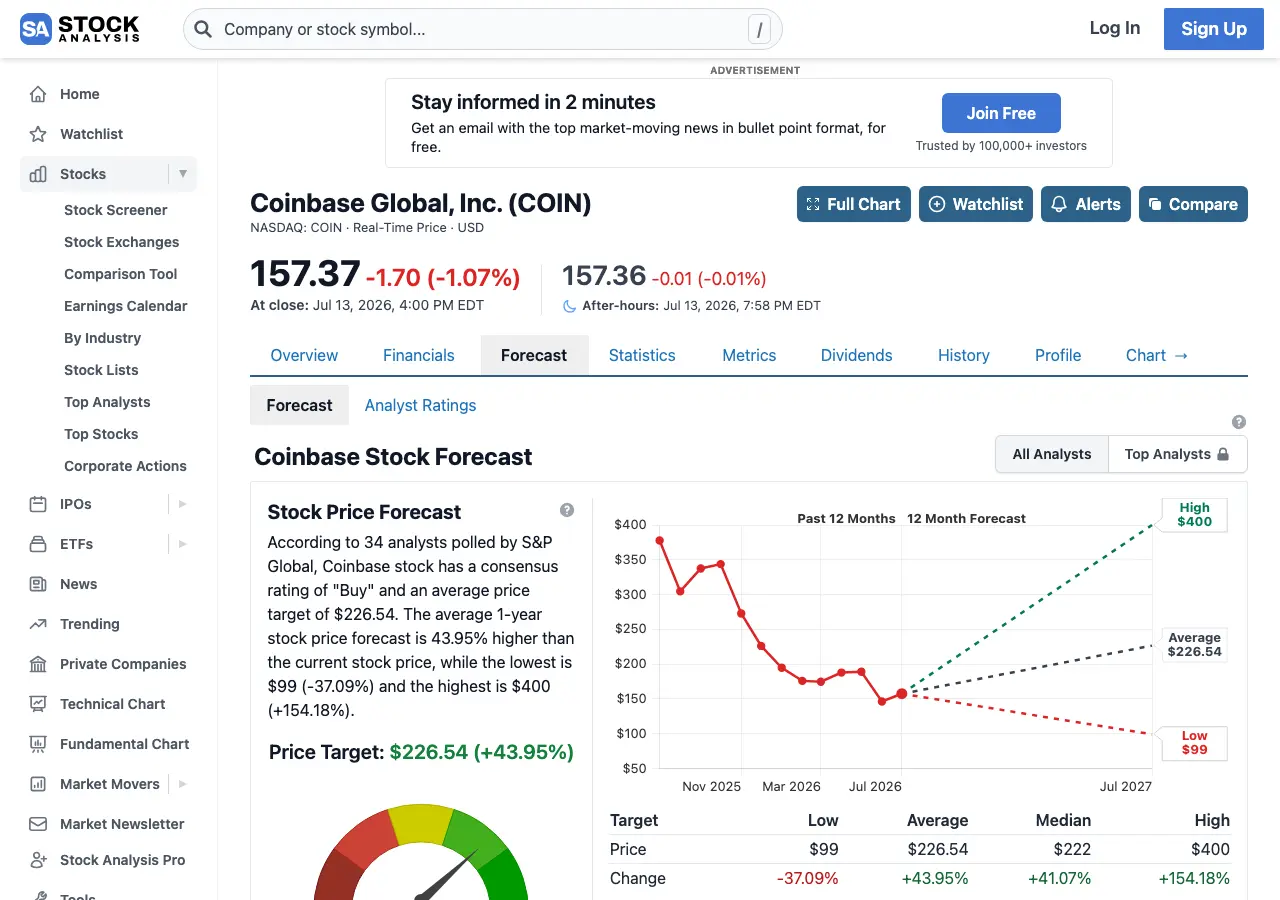
Task: Click the company or stock symbol search field
Action: (x=482, y=29)
